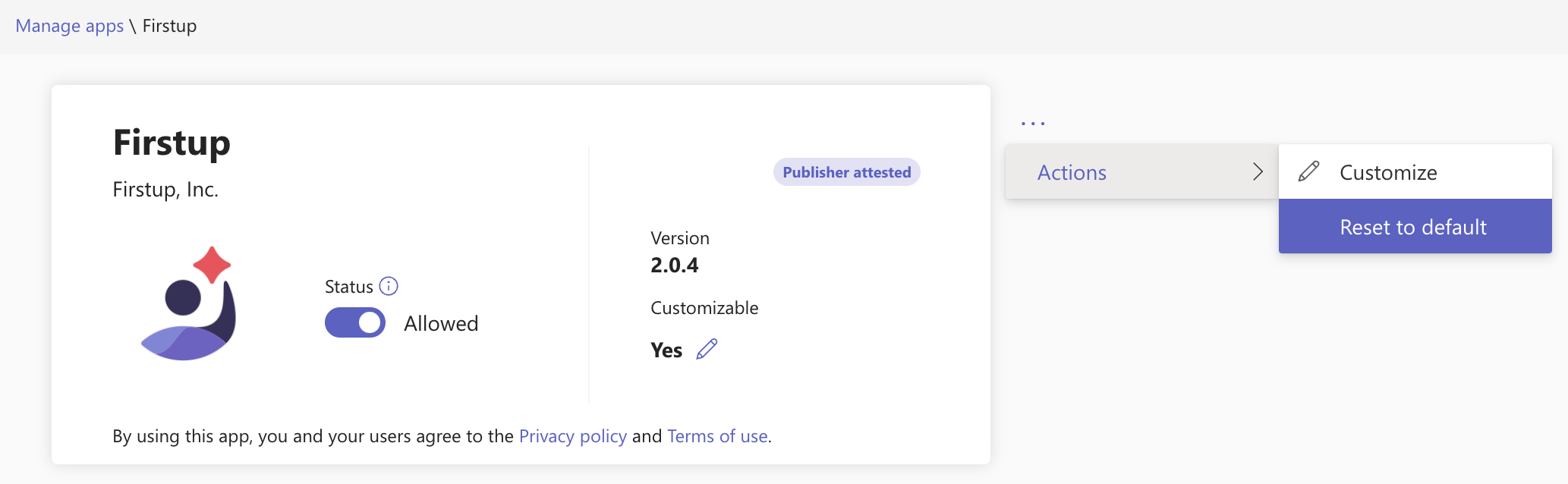Click the Status info icon
Screen dimensions: 1568x484
coord(389,286)
